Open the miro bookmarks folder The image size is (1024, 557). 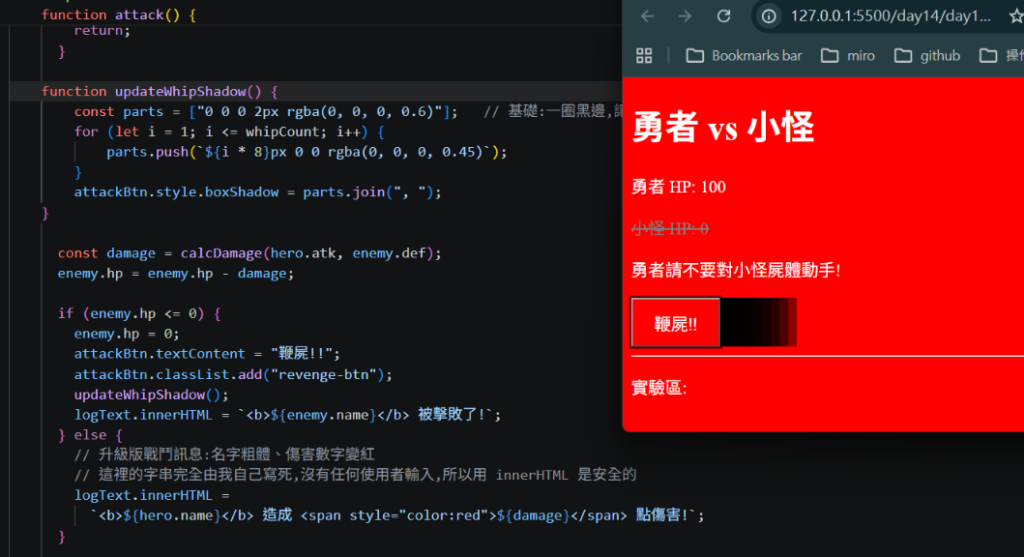click(x=848, y=56)
